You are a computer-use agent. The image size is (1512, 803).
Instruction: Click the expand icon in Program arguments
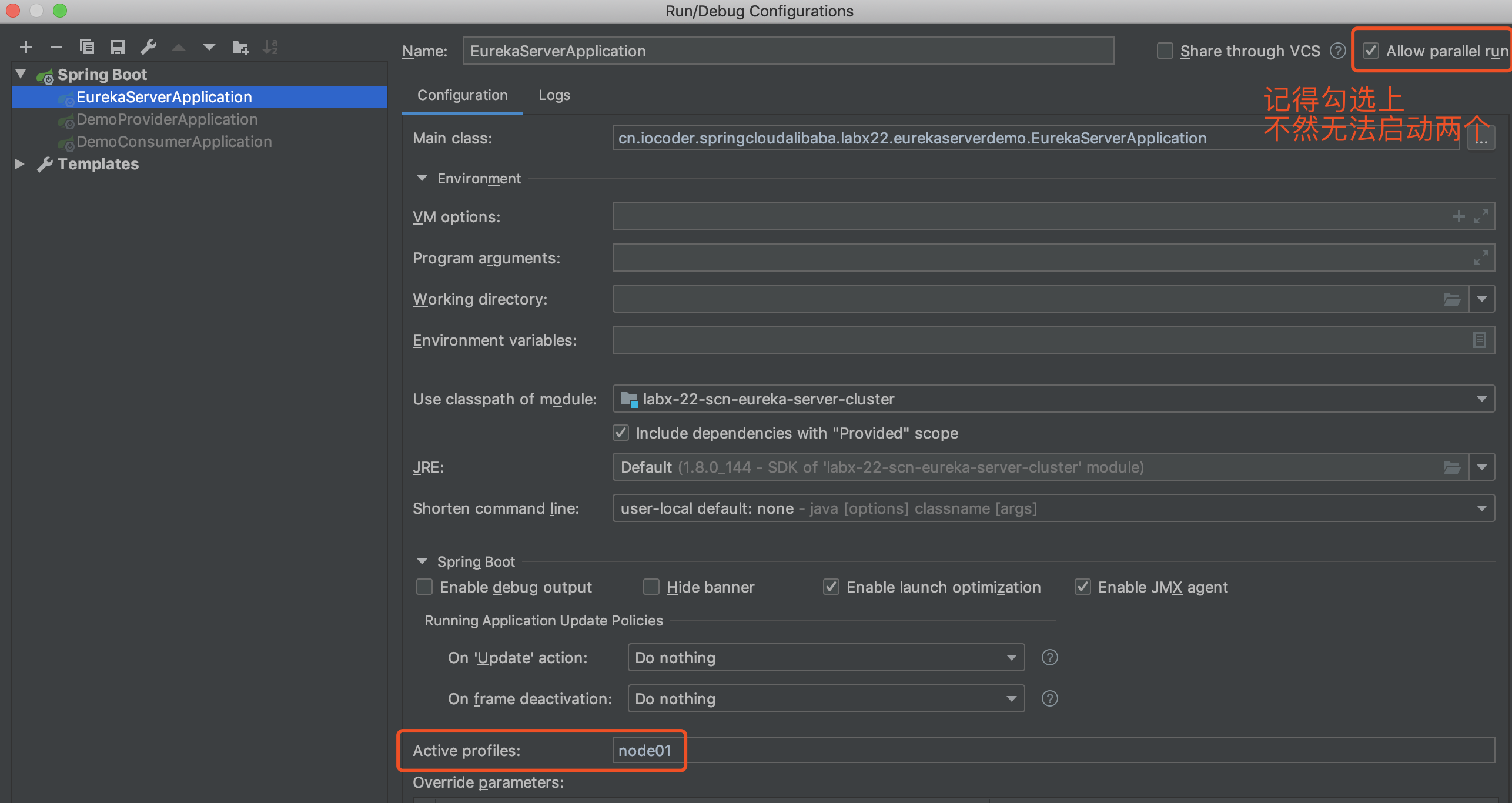click(x=1481, y=258)
